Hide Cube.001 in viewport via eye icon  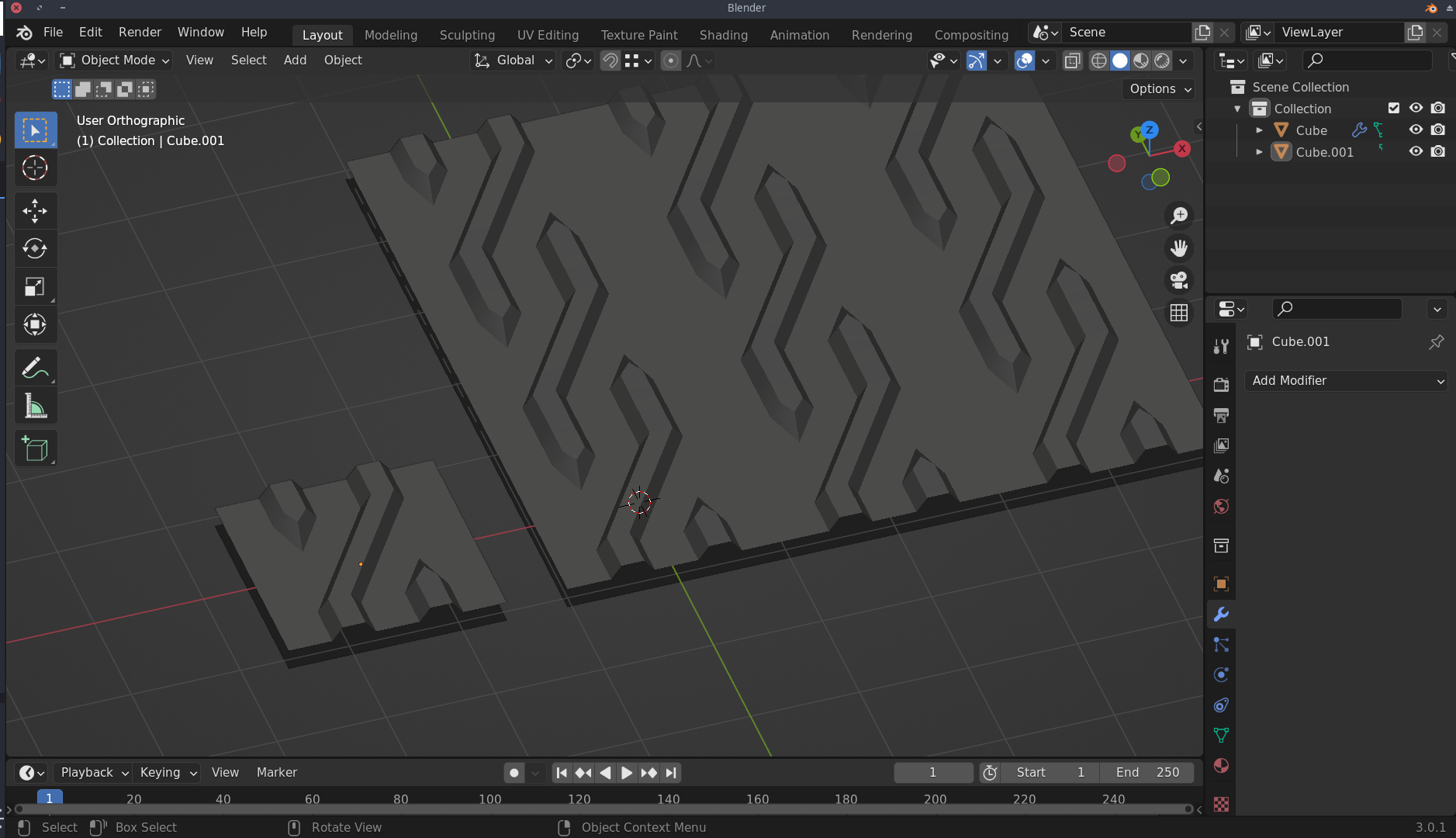click(1416, 151)
